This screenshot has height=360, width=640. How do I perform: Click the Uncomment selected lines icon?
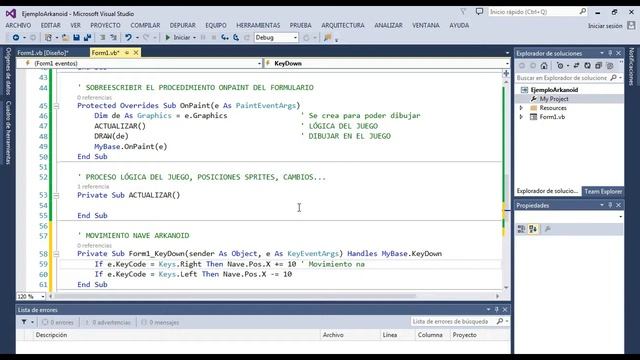click(113, 38)
